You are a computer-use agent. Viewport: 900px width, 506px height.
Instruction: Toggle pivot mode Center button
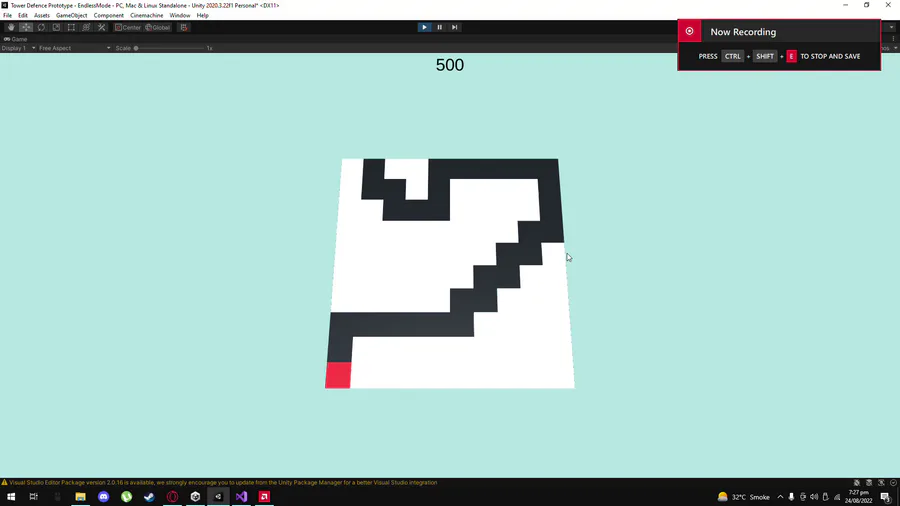click(127, 27)
